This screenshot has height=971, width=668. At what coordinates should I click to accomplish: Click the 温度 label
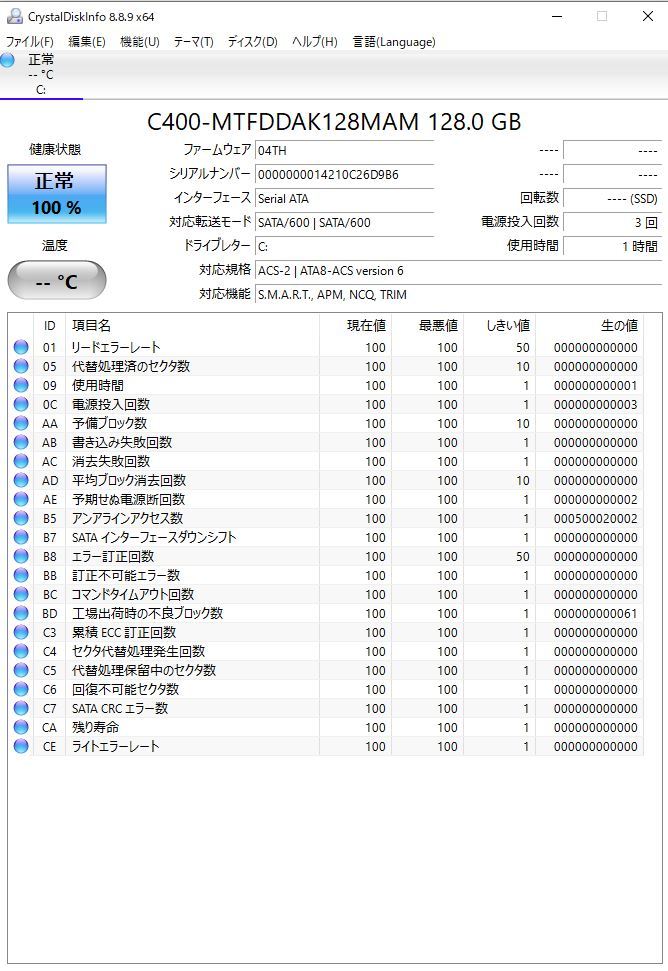pos(55,246)
